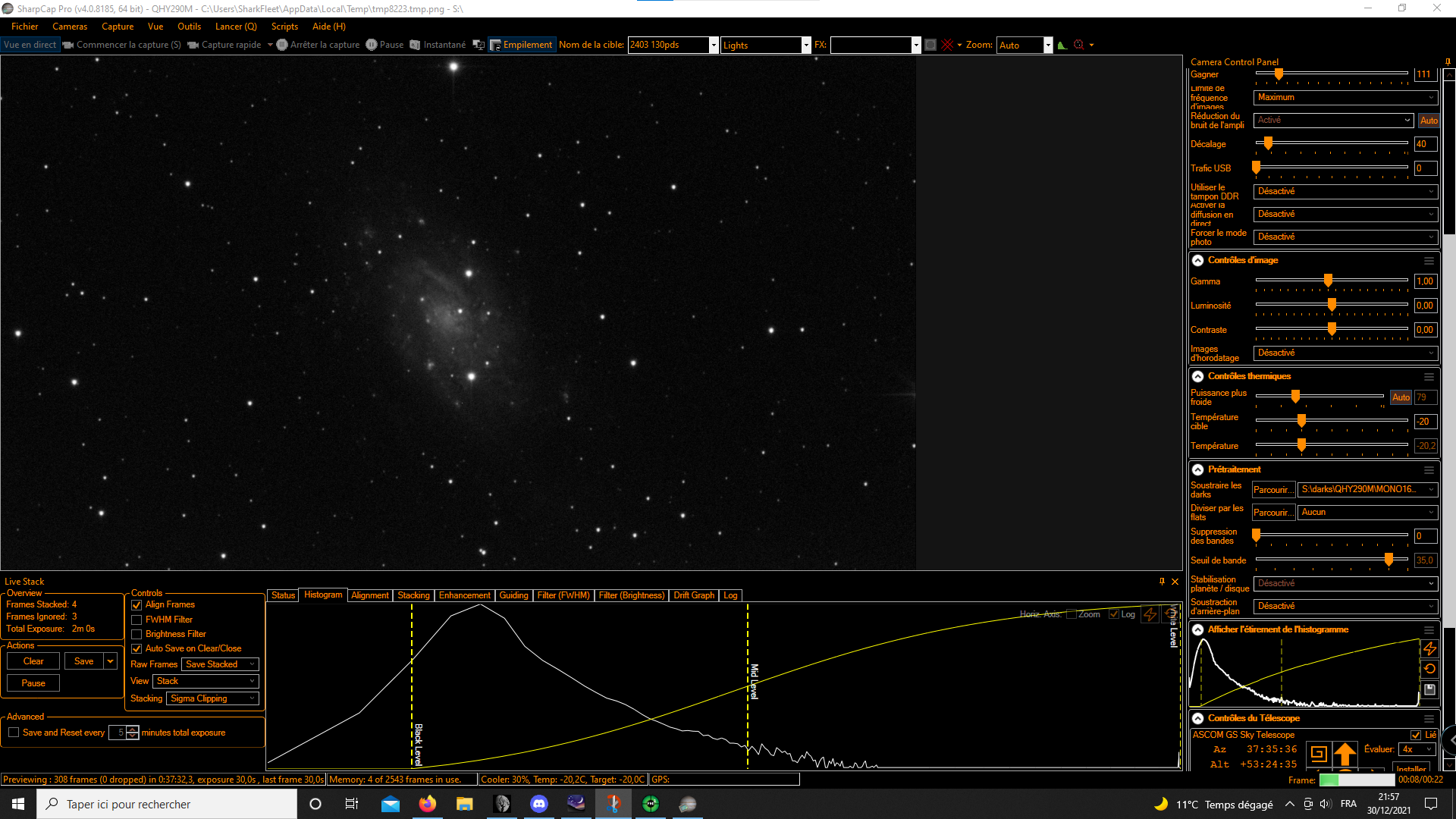Open the Outils menu
Image resolution: width=1456 pixels, height=819 pixels.
189,27
